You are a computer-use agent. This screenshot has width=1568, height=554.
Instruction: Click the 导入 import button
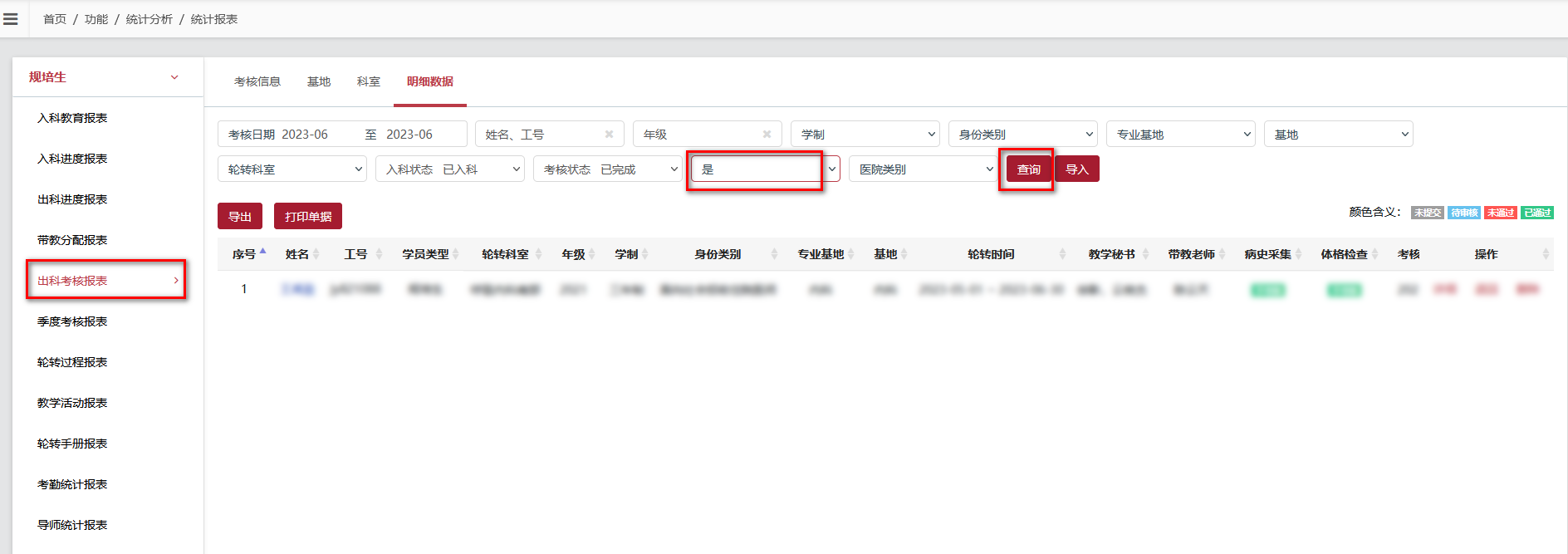[1077, 169]
